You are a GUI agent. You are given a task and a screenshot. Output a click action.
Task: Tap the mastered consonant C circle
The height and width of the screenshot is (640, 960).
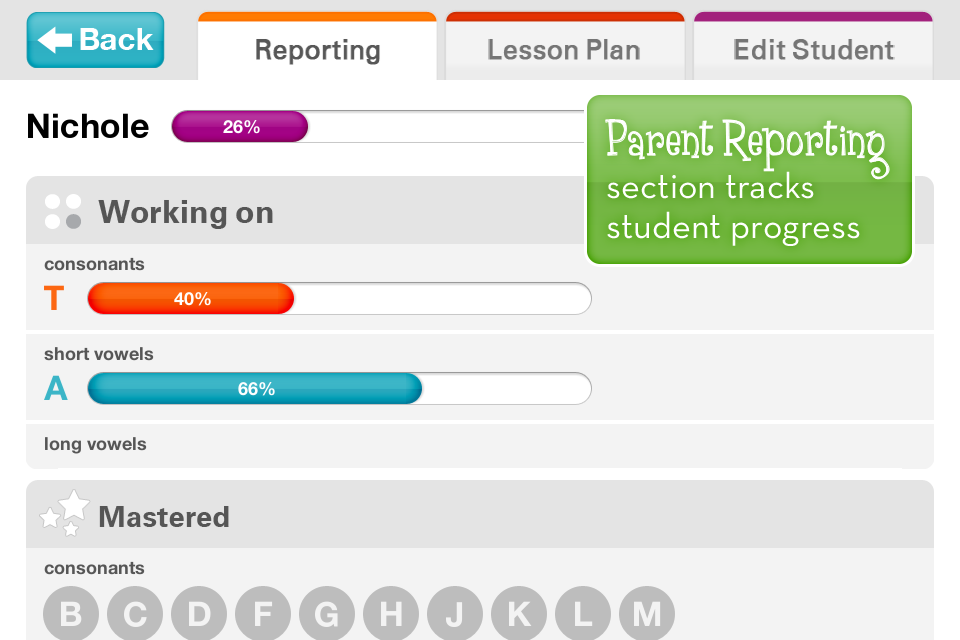pos(135,613)
